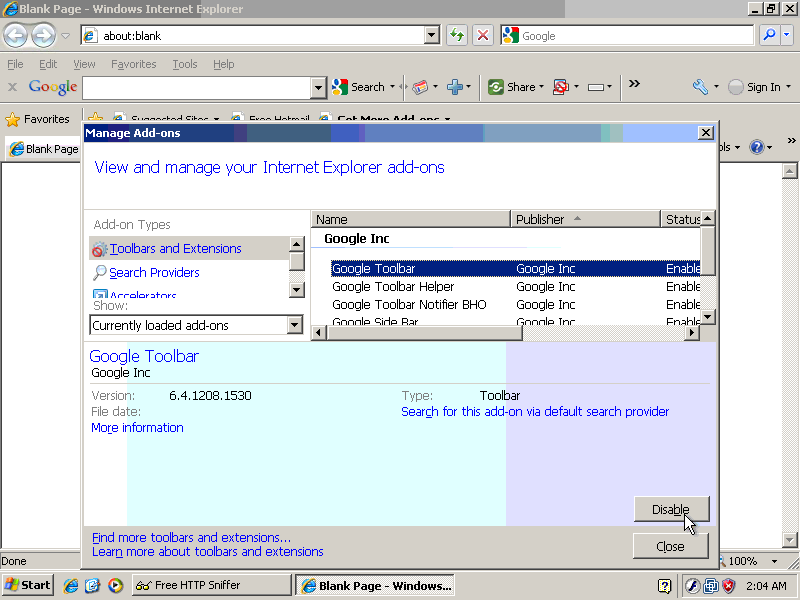Open the Windows Start menu
Screen dimensions: 800x600
28,585
